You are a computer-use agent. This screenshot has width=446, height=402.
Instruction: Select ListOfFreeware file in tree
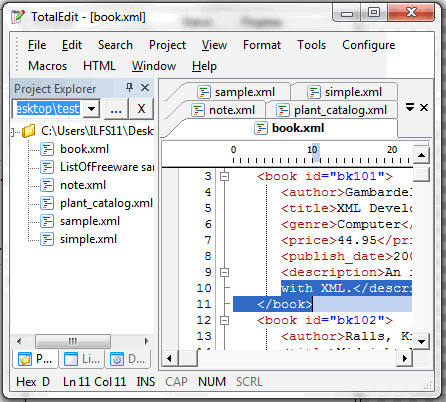click(107, 167)
